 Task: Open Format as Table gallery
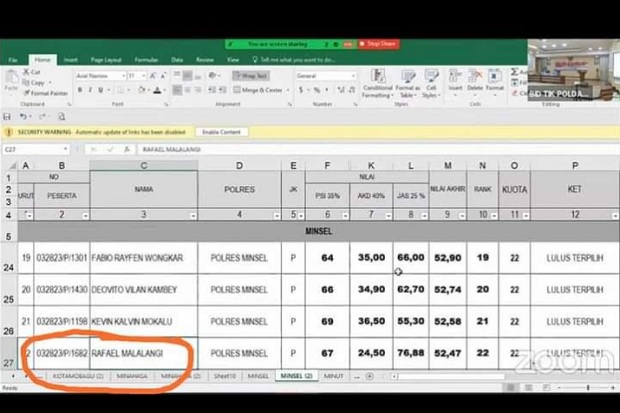pyautogui.click(x=408, y=83)
